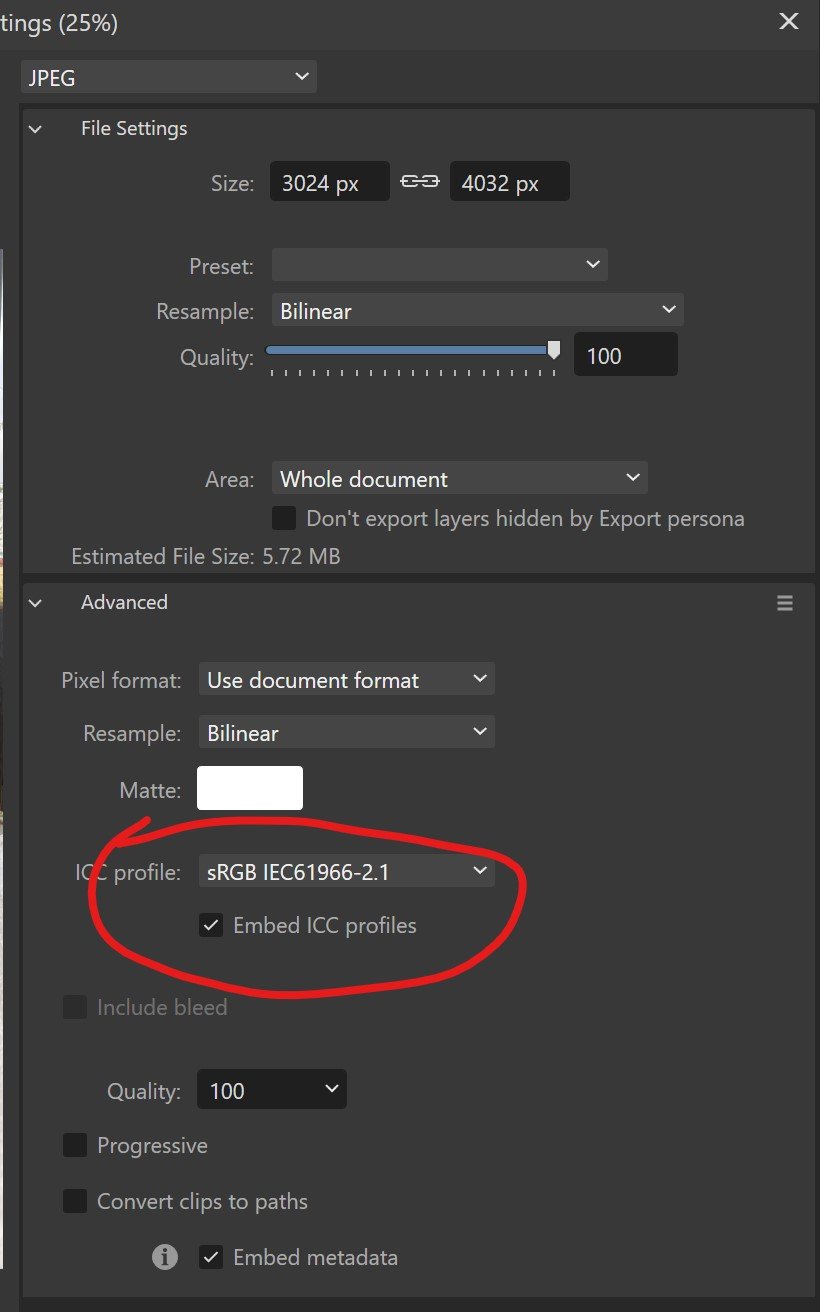Image resolution: width=820 pixels, height=1312 pixels.
Task: Toggle the Include bleed checkbox
Action: tap(75, 1007)
